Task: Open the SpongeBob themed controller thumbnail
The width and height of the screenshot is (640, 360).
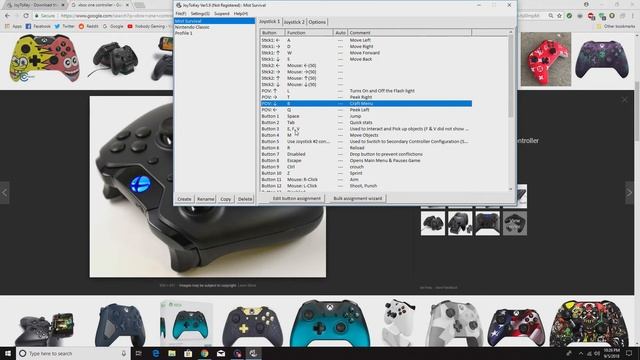Action: pos(44,58)
